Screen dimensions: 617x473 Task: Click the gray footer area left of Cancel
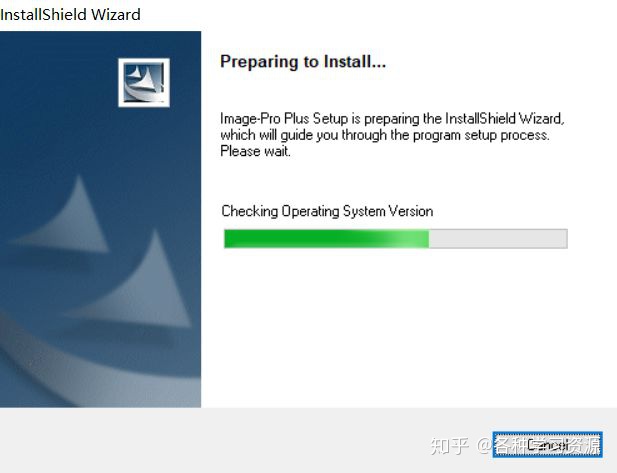[x=236, y=441]
